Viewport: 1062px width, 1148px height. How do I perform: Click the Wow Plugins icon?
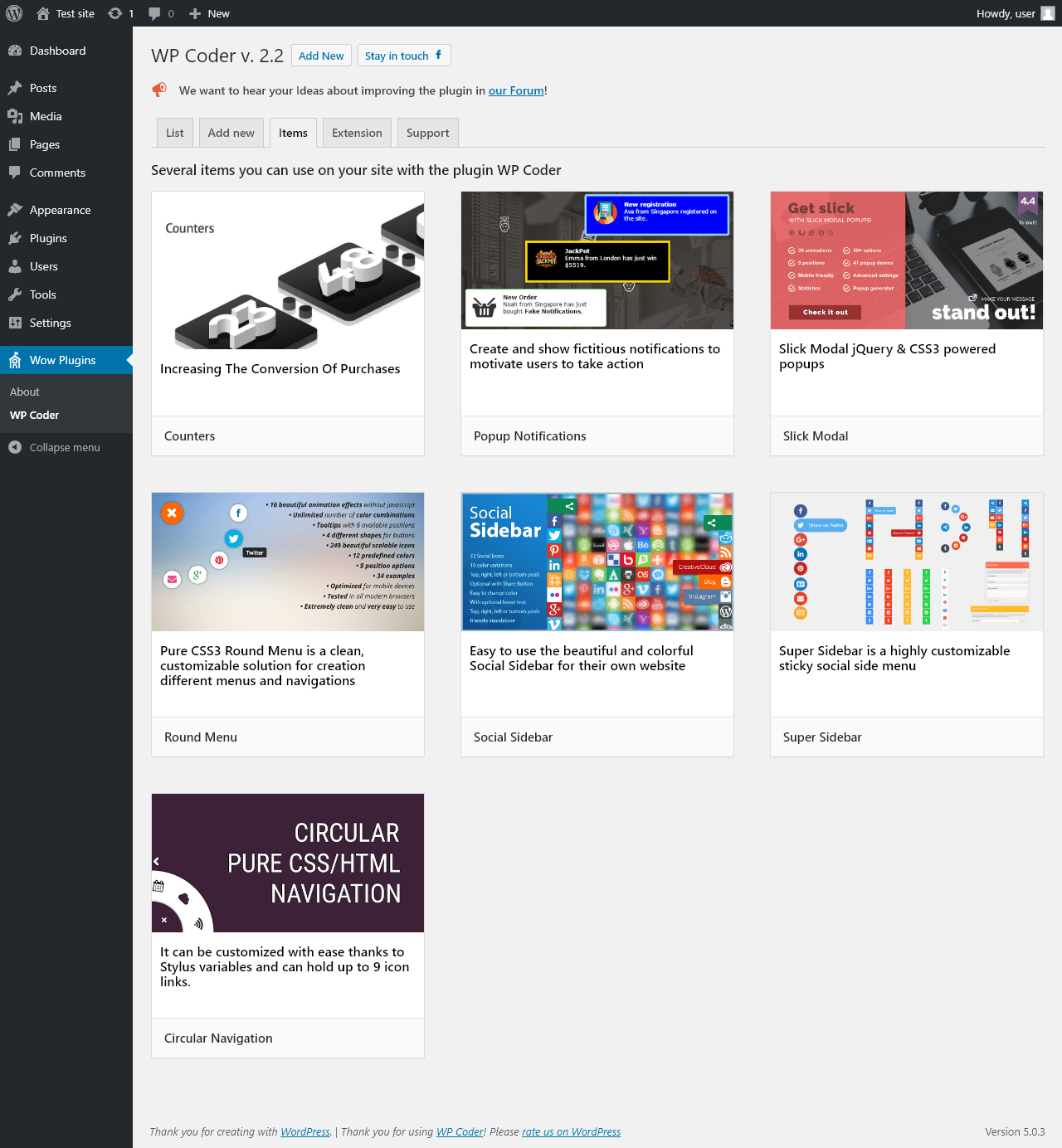point(15,360)
